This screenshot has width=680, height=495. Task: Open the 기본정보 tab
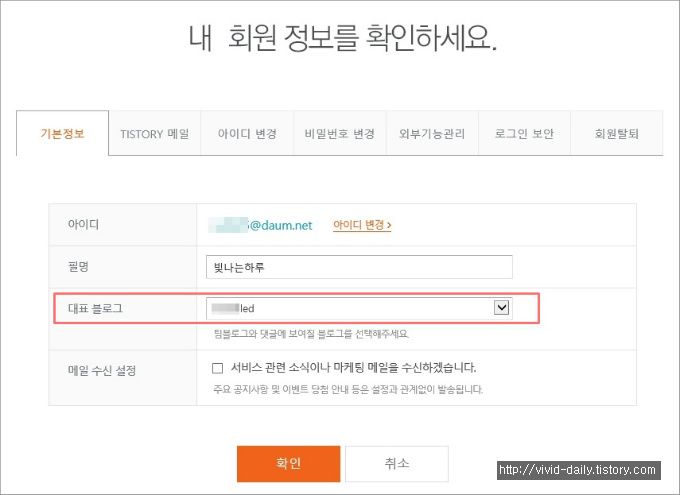62,133
